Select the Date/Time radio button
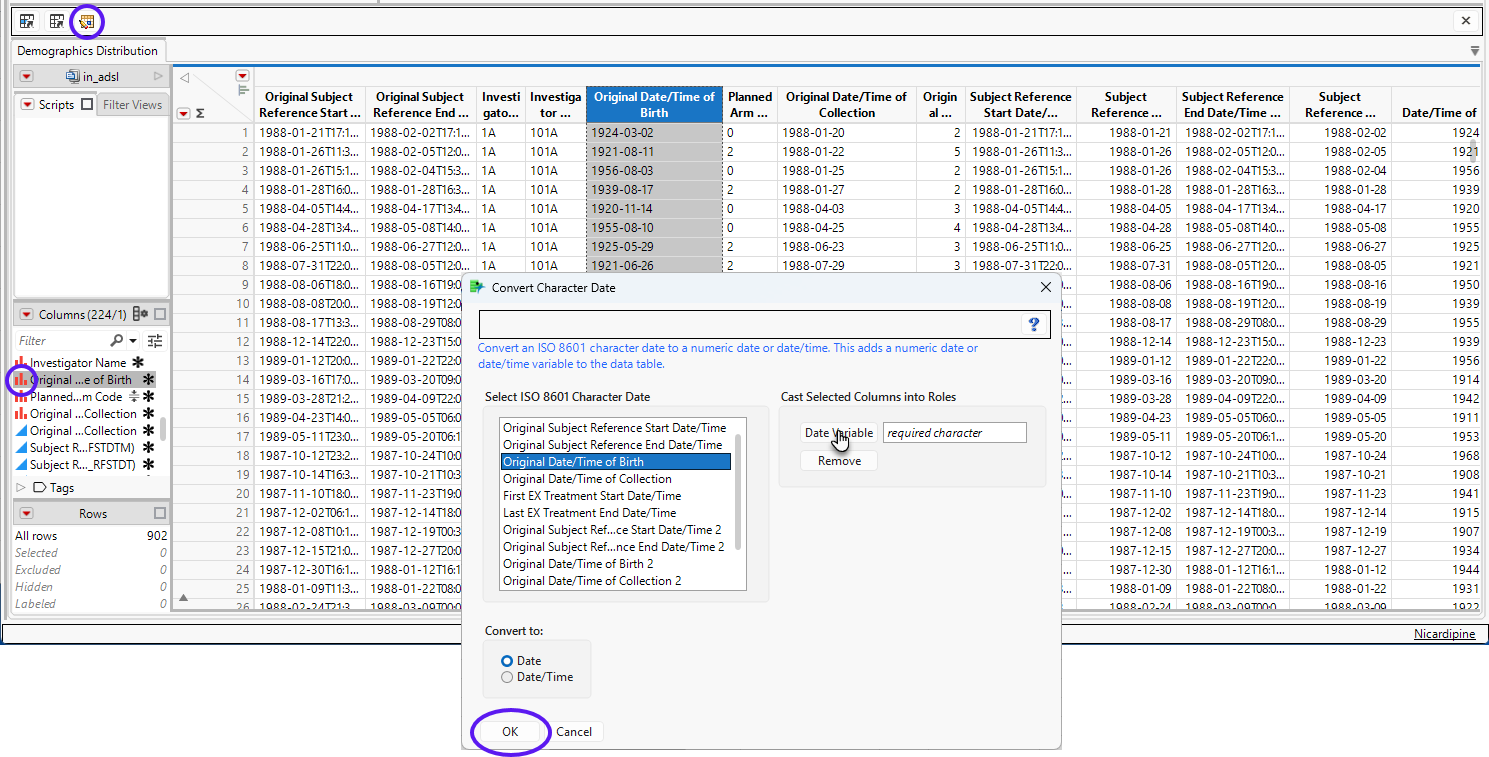 click(x=507, y=677)
